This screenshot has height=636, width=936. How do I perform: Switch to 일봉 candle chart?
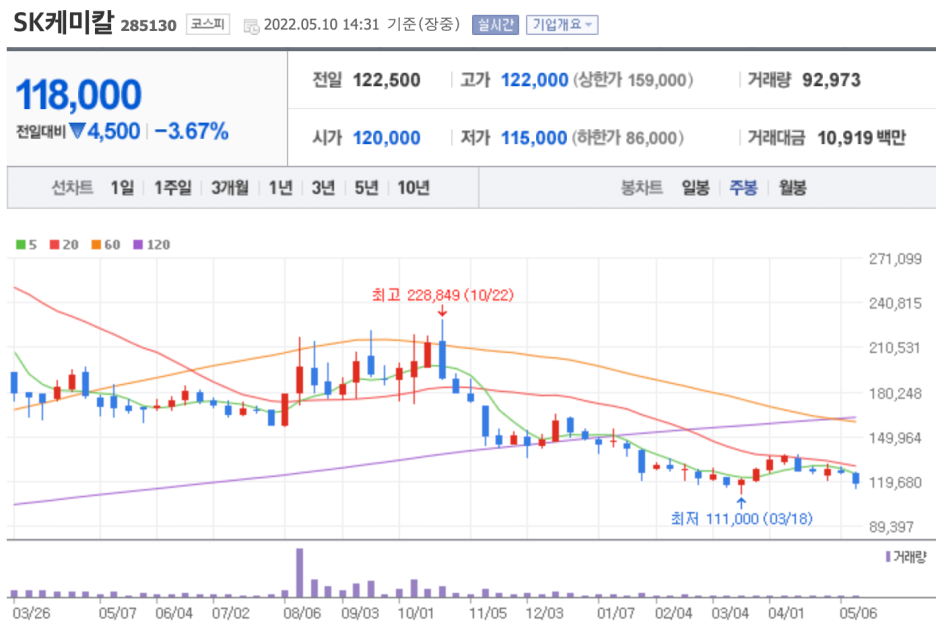(696, 188)
